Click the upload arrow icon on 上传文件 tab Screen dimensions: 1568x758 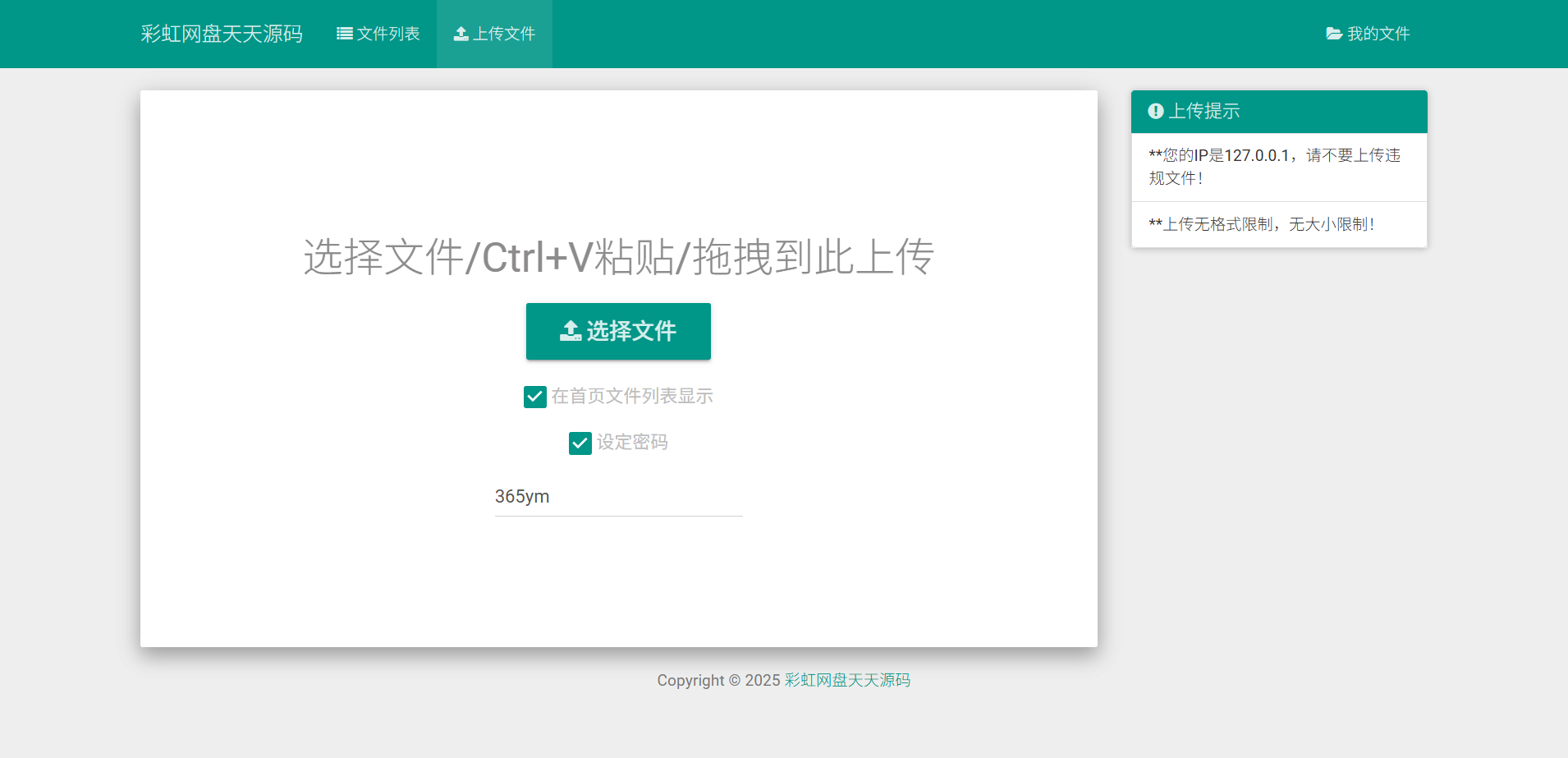[461, 33]
